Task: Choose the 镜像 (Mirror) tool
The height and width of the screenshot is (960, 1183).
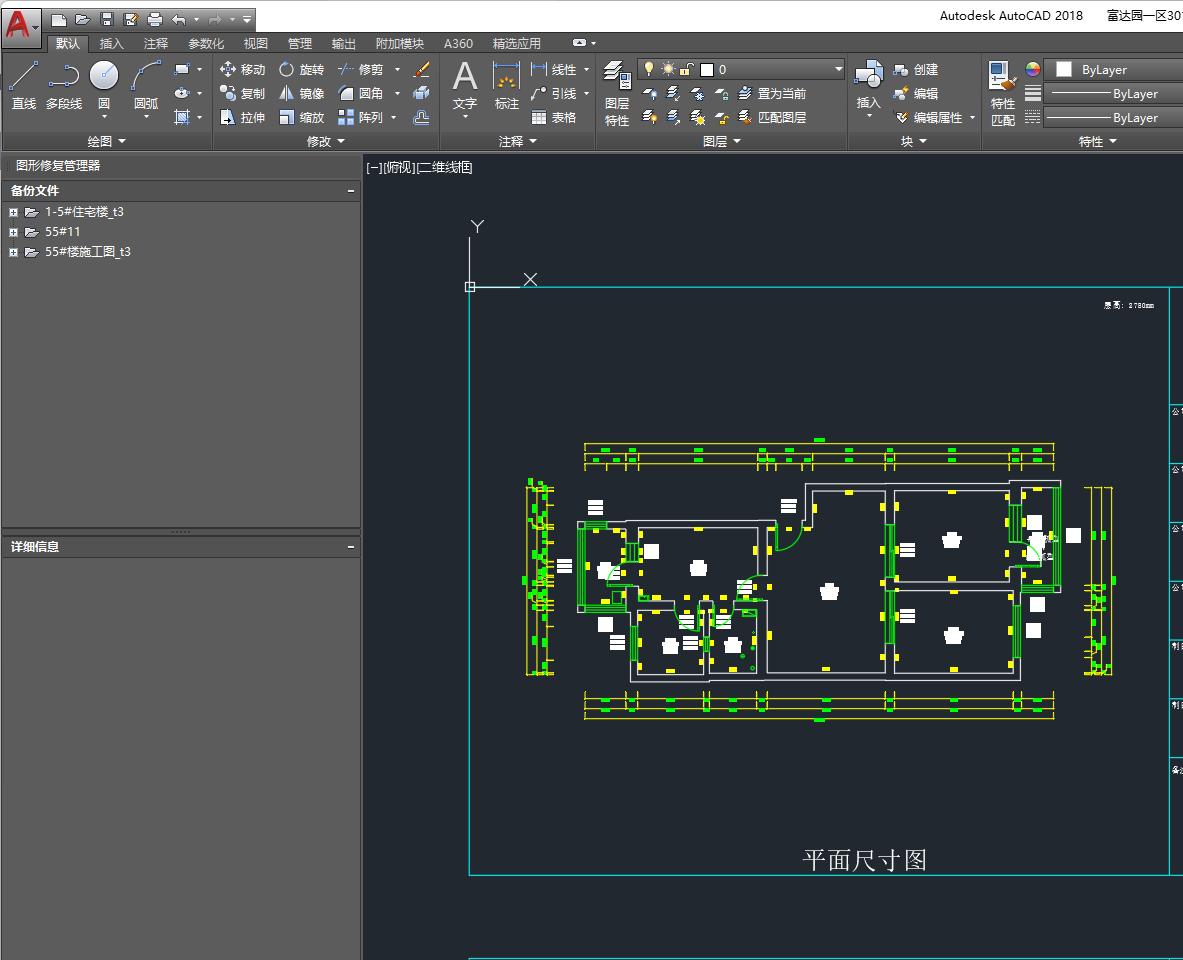Action: (x=301, y=93)
